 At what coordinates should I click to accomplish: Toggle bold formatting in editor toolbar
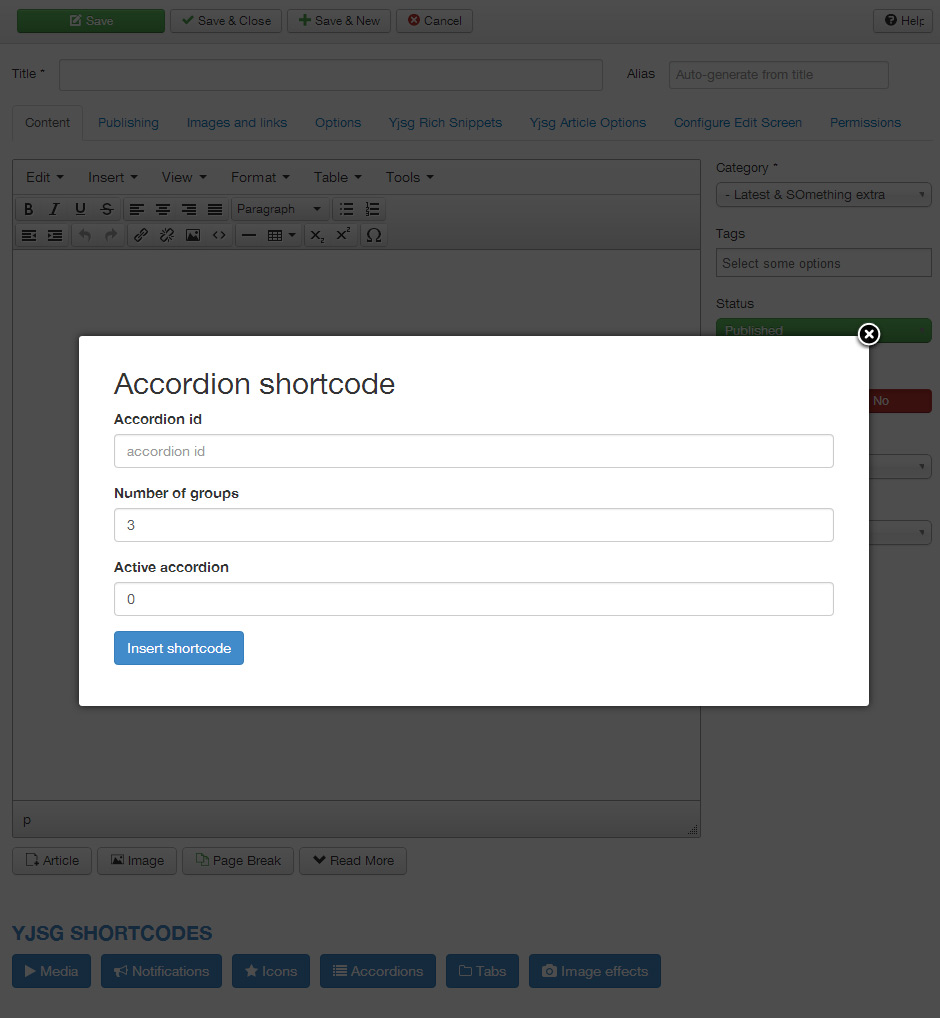[29, 209]
